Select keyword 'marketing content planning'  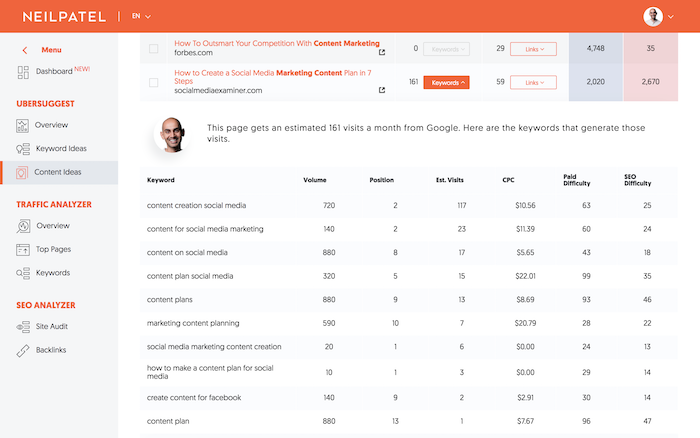[193, 323]
